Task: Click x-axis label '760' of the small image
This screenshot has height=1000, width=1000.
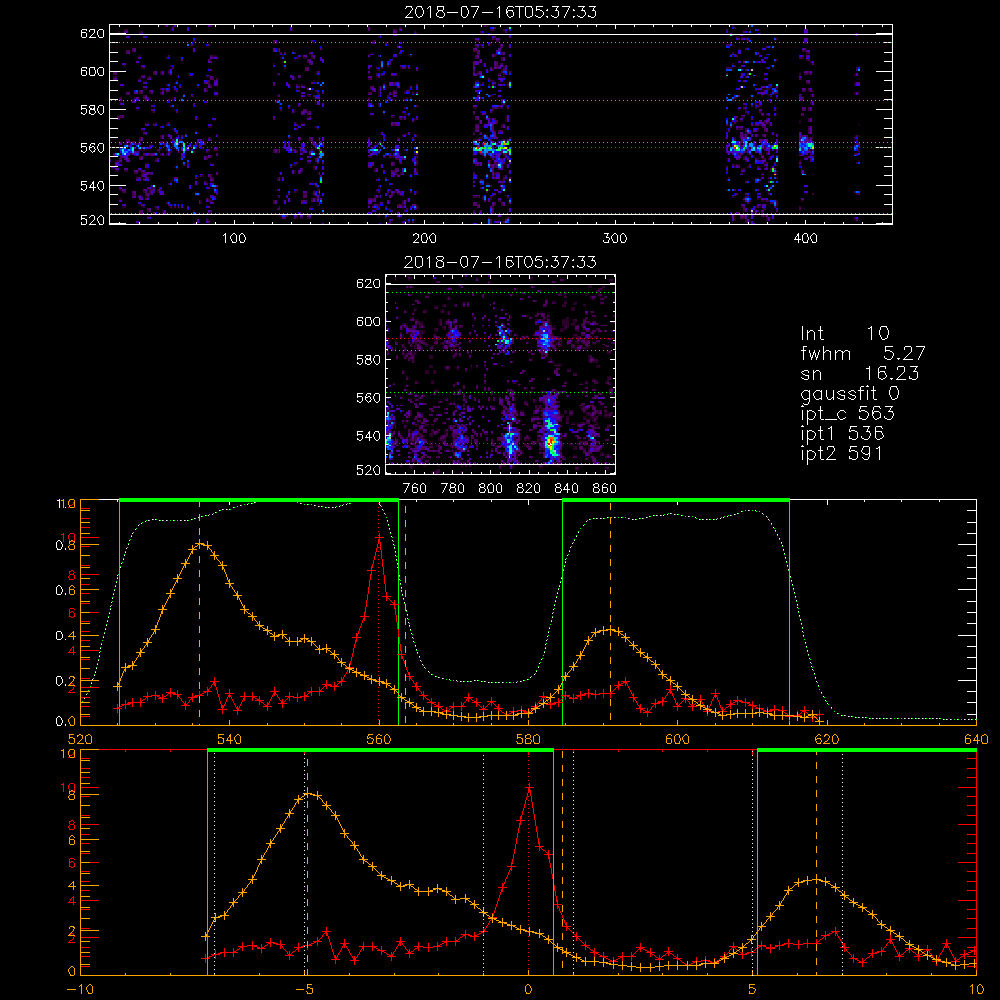Action: pos(415,489)
